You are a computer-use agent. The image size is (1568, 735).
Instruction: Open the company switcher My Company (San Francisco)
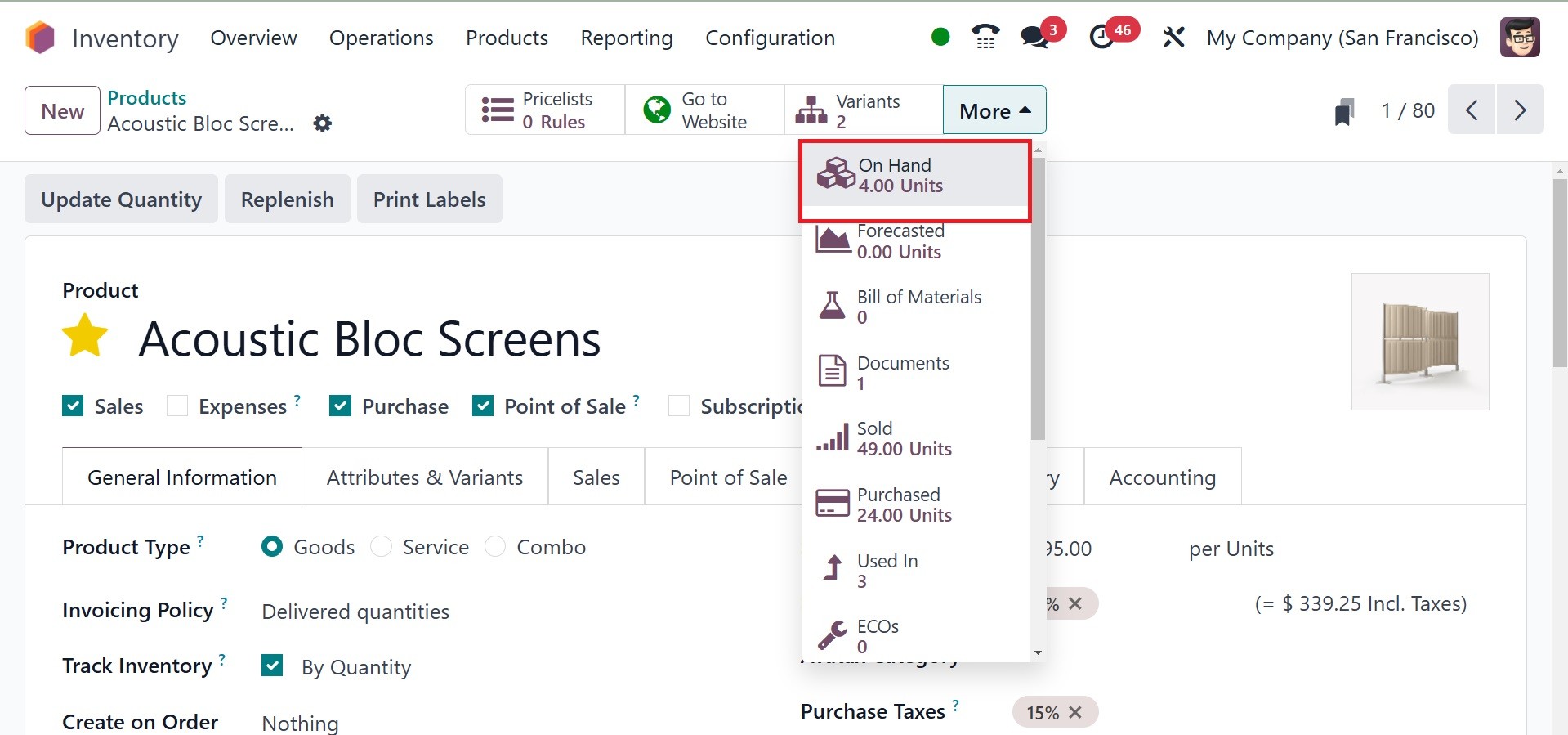tap(1342, 38)
